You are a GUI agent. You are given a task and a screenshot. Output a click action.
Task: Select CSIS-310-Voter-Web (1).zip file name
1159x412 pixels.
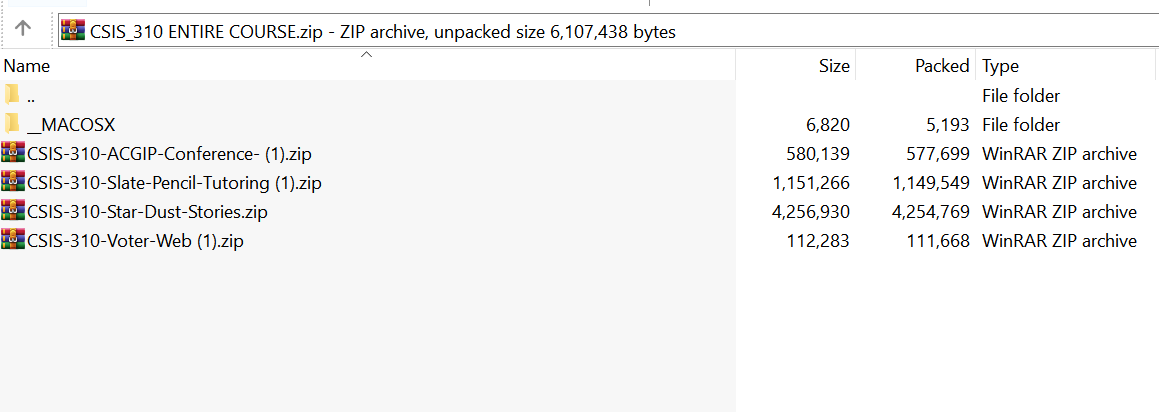135,241
